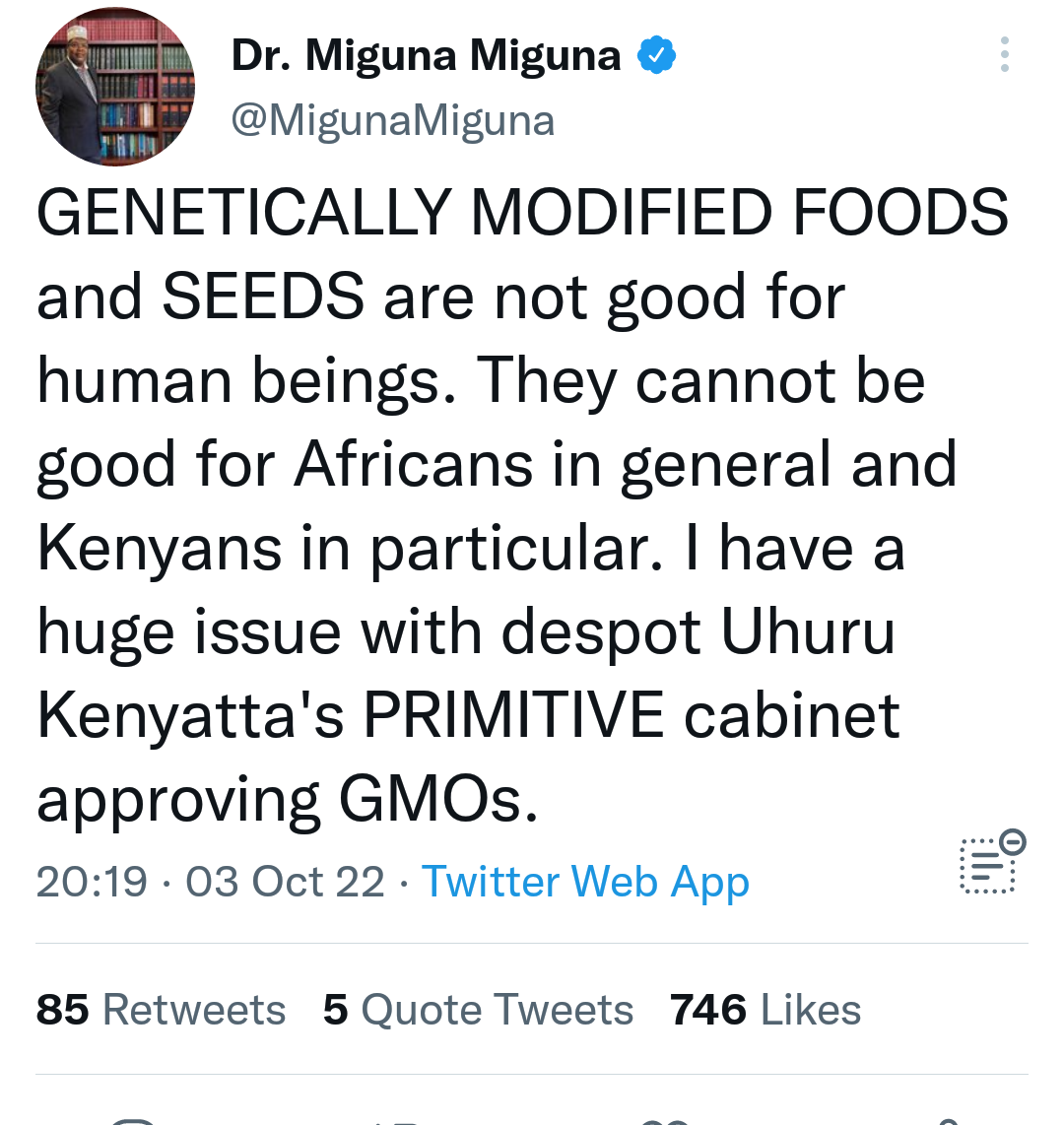Open the tweet's three-dot more options menu

(x=1004, y=55)
